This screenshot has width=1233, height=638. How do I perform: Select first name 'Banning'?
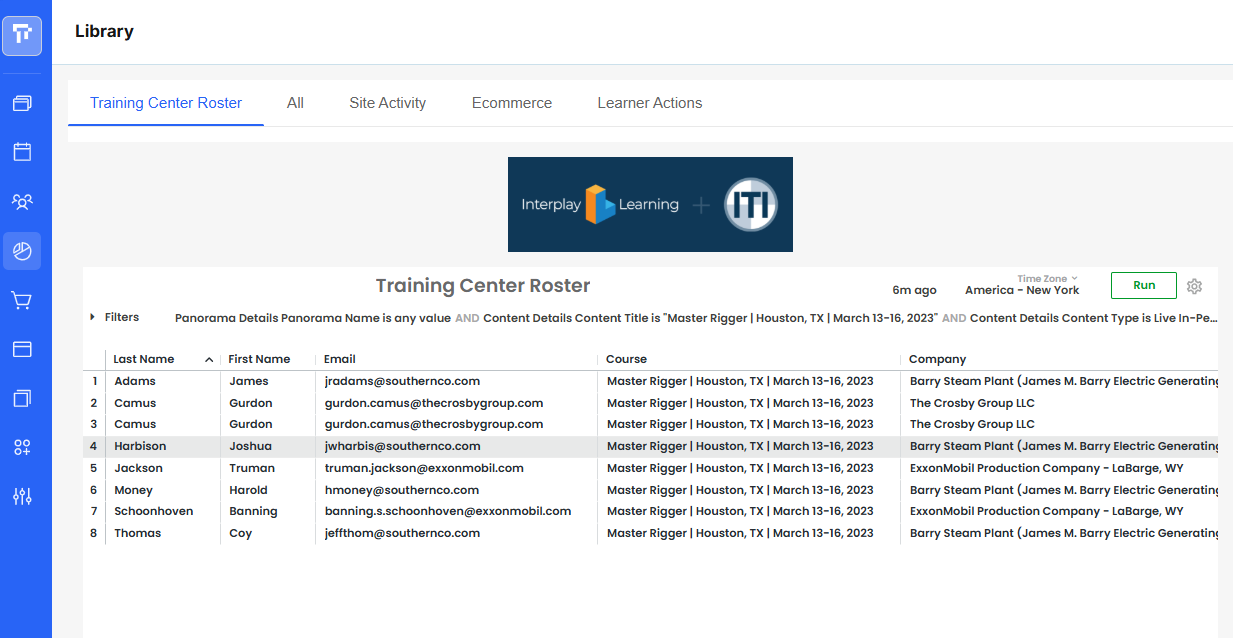click(253, 511)
